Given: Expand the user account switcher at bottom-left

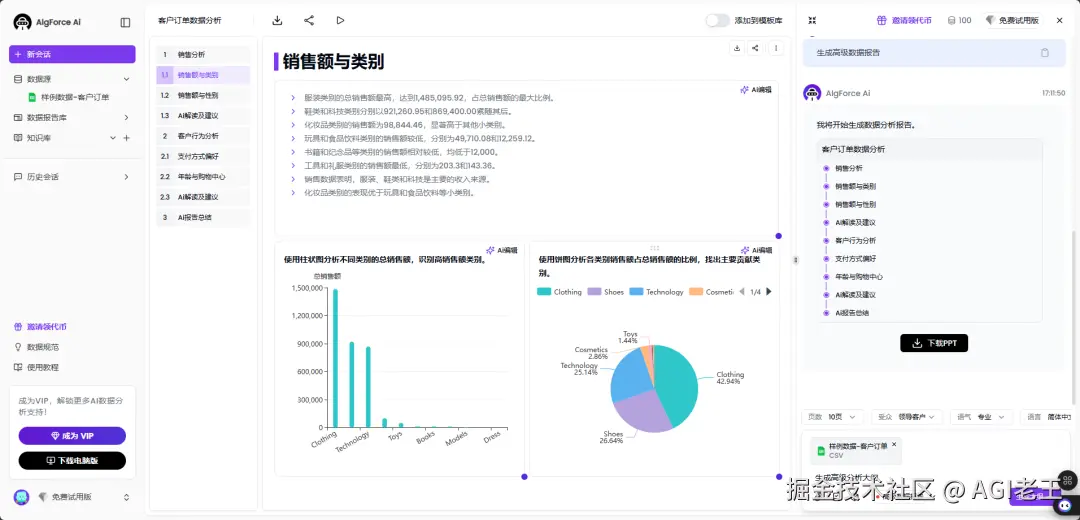Looking at the screenshot, I should click(x=126, y=497).
